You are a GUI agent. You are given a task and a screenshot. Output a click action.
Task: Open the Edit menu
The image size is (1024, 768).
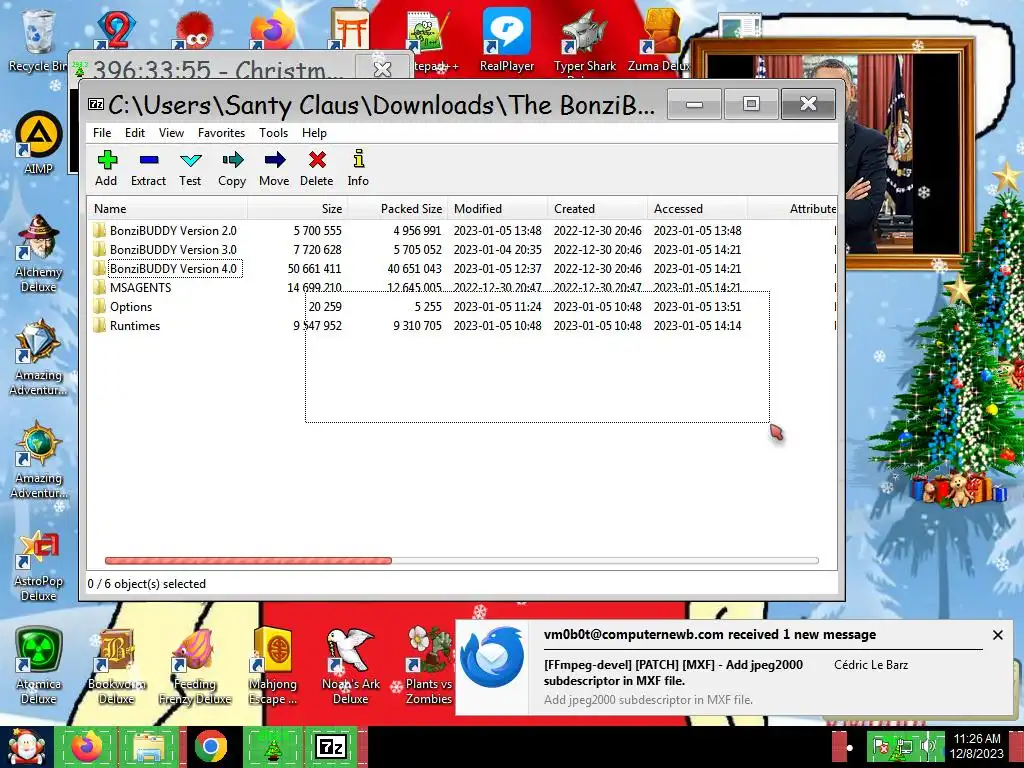click(135, 133)
